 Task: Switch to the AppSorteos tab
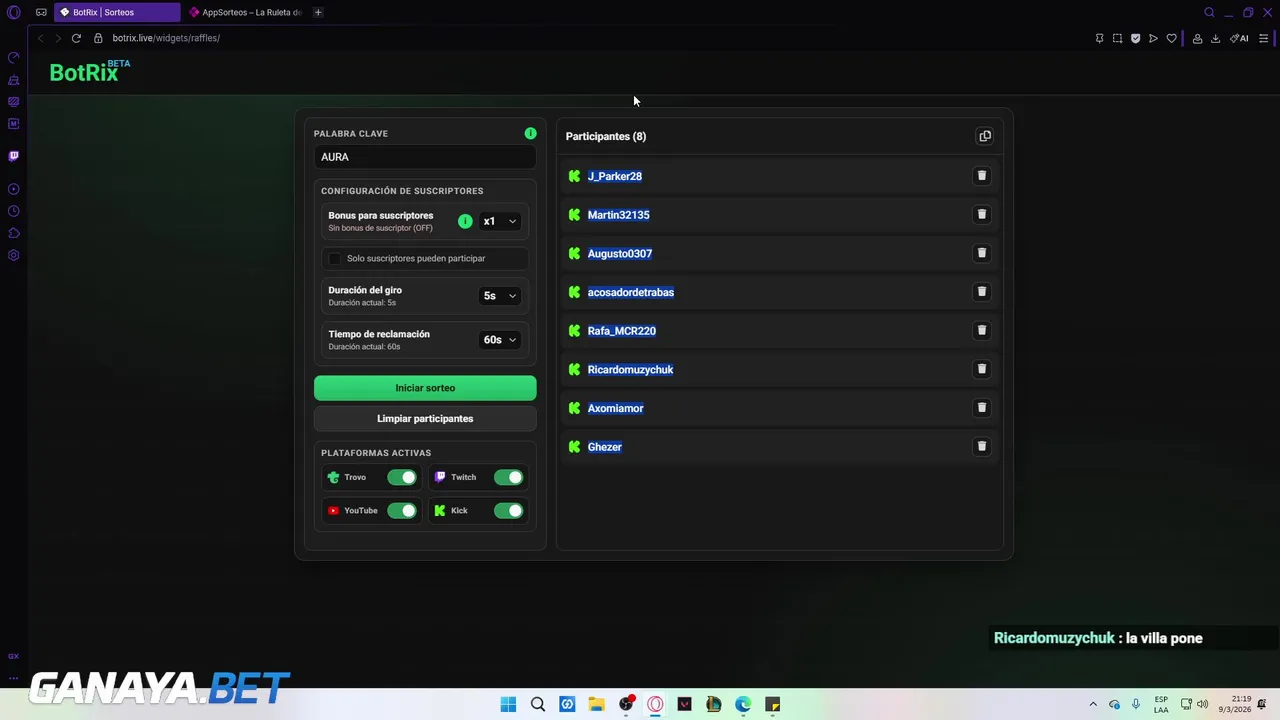click(245, 12)
